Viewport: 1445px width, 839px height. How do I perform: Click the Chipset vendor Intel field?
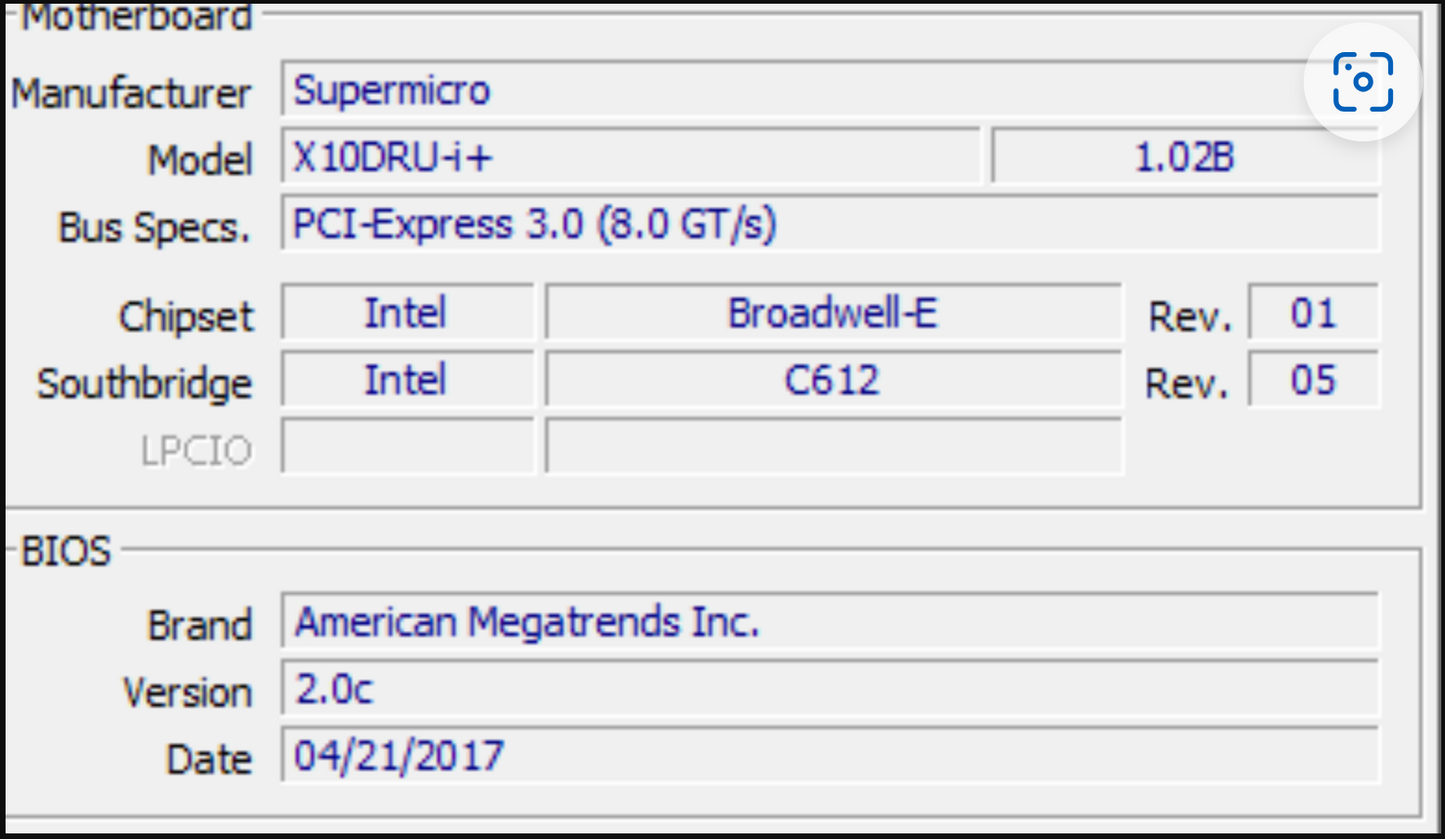[x=406, y=314]
